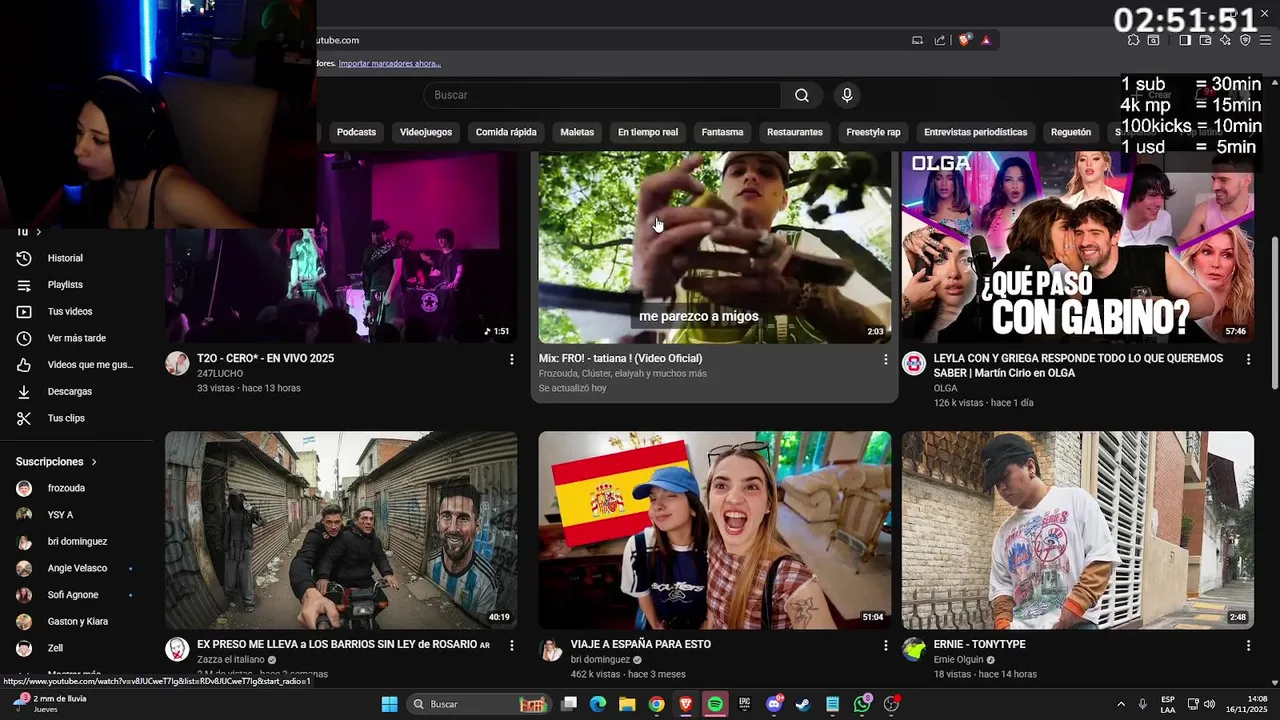This screenshot has height=720, width=1280.
Task: Open options menu for VIAJE A ESPAÑA video
Action: (x=885, y=646)
